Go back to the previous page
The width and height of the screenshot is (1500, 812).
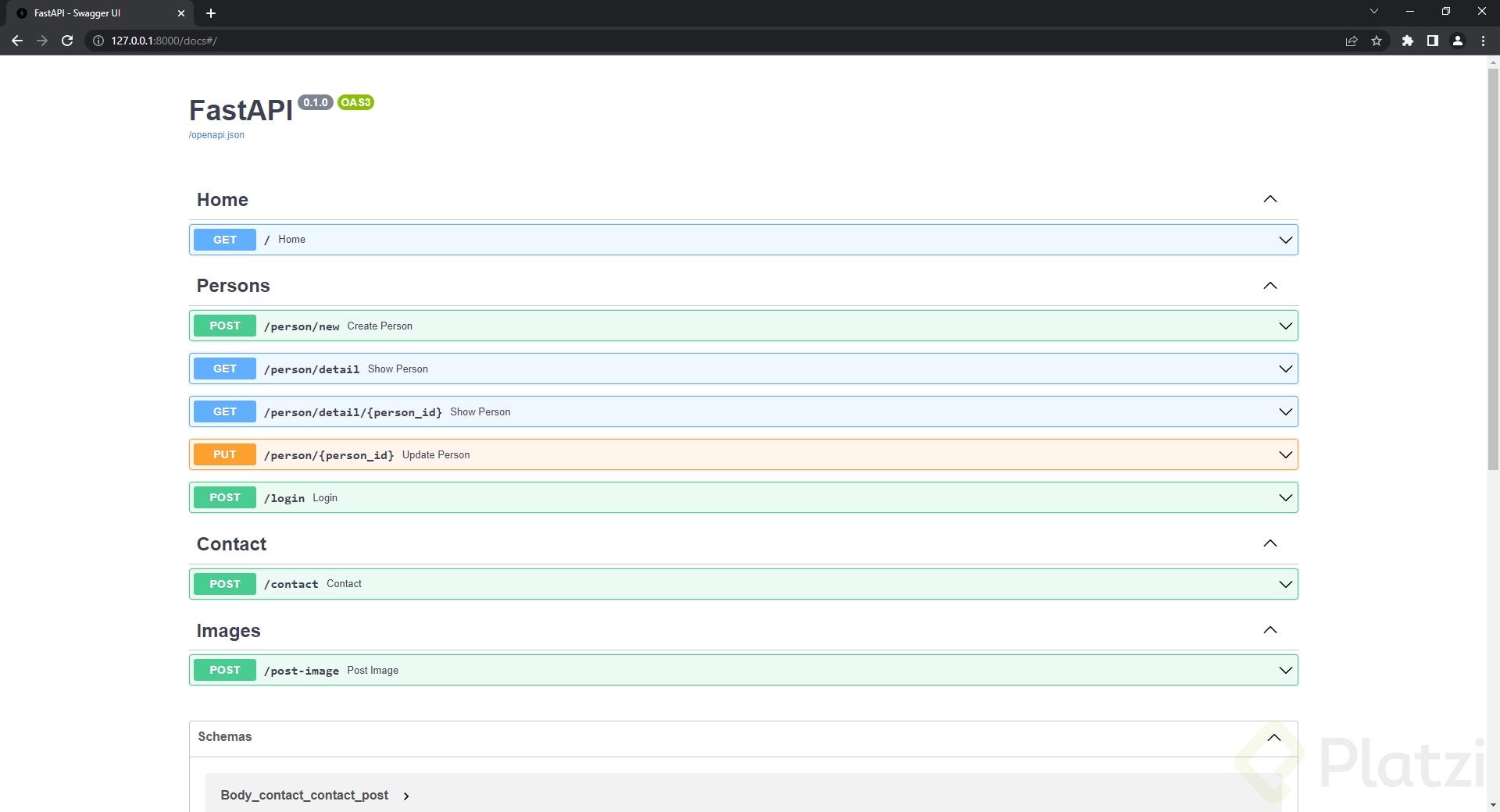click(x=17, y=41)
